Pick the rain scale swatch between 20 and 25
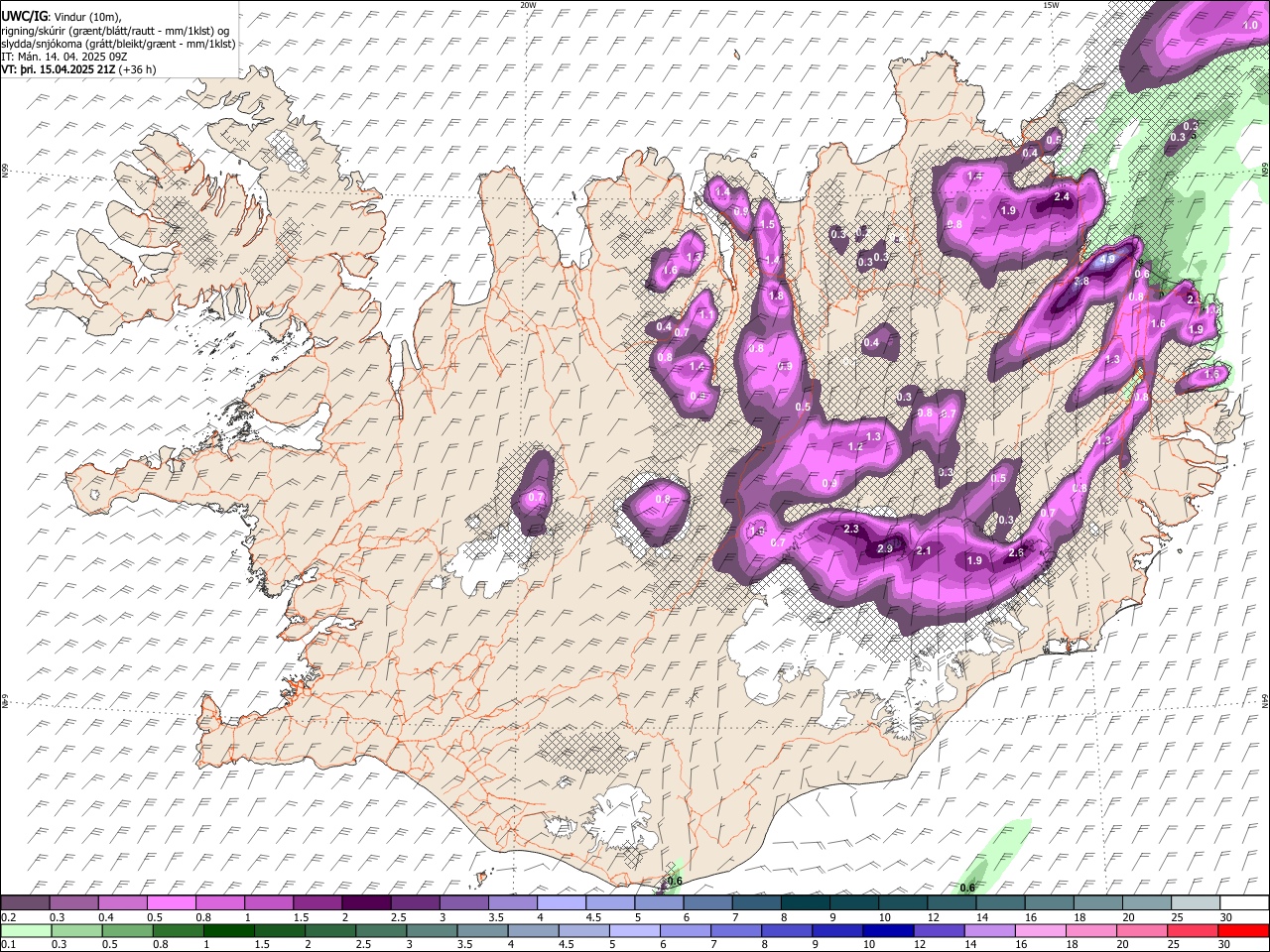The image size is (1270, 952). coord(1143,931)
